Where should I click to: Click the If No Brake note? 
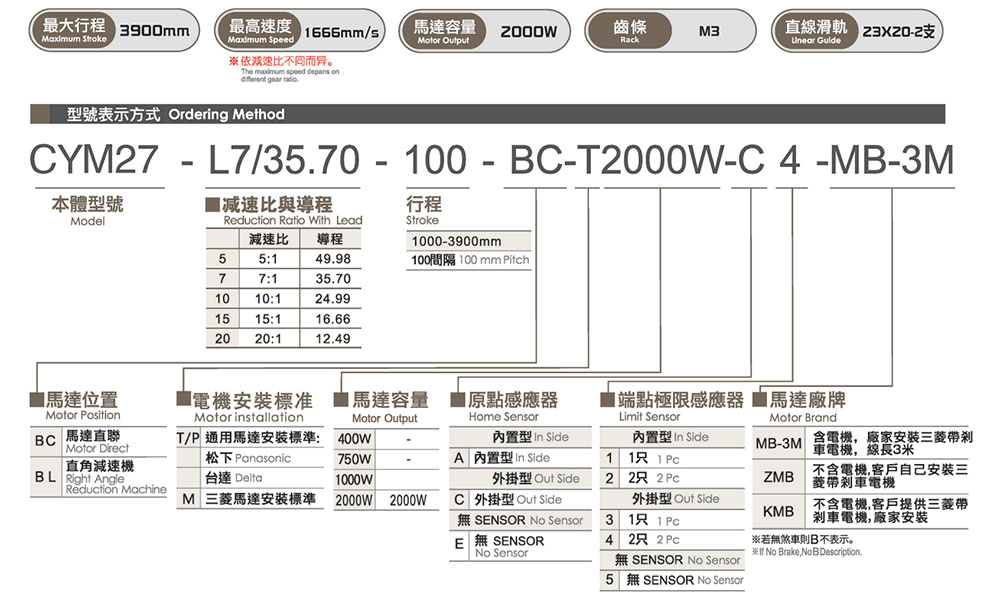pos(807,552)
